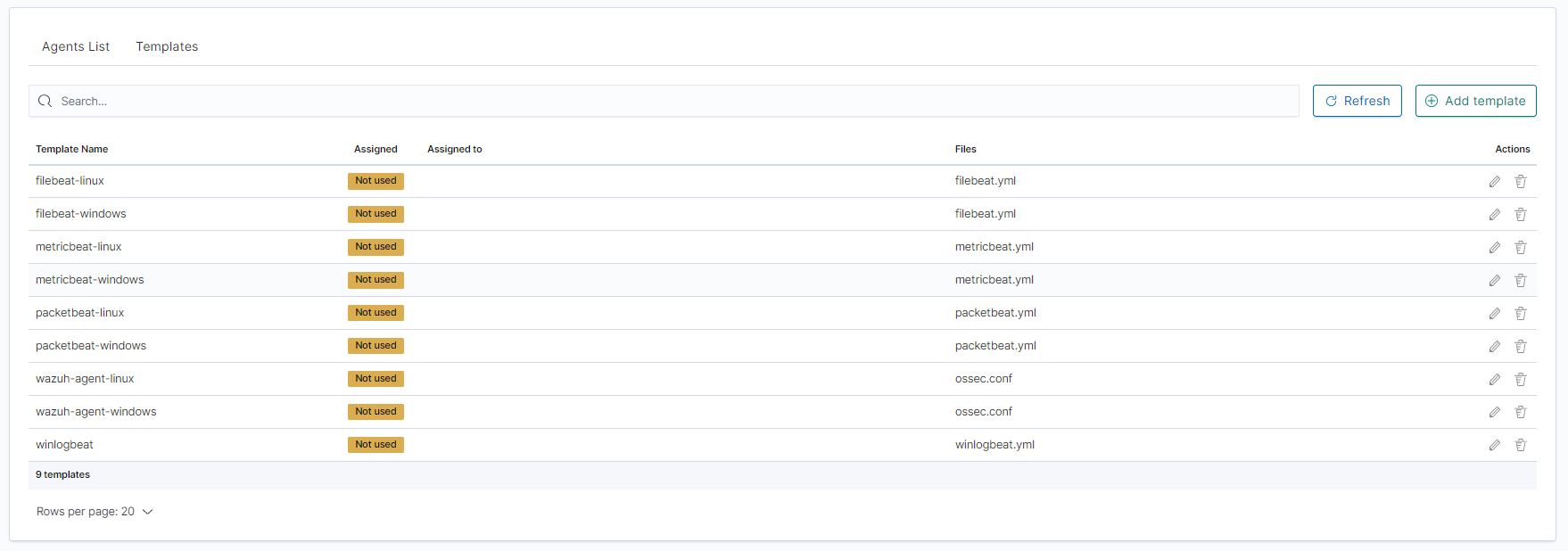The image size is (1568, 551).
Task: Delete the wazuh-agent-windows template
Action: coord(1521,413)
